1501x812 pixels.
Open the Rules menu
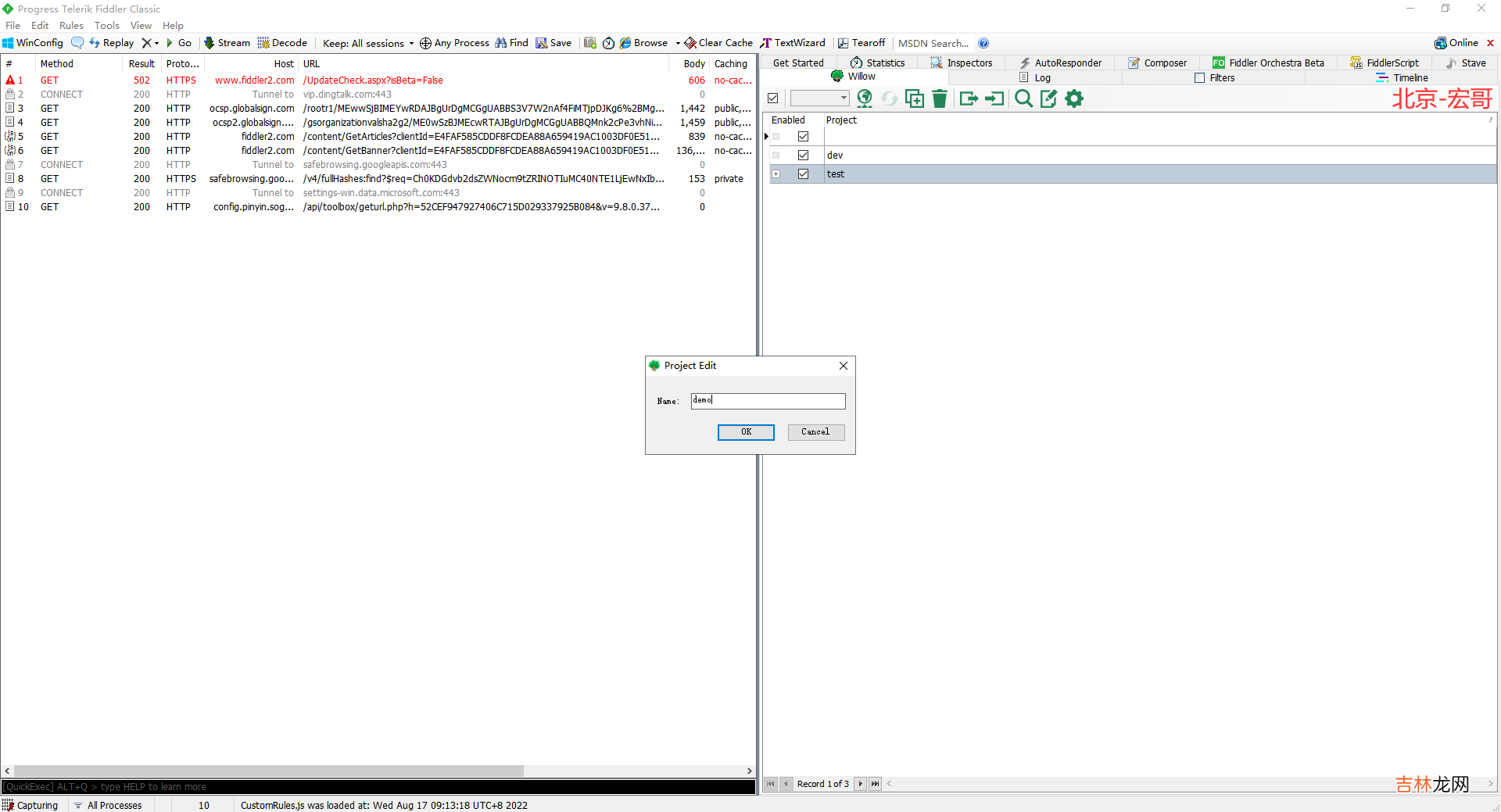tap(71, 26)
